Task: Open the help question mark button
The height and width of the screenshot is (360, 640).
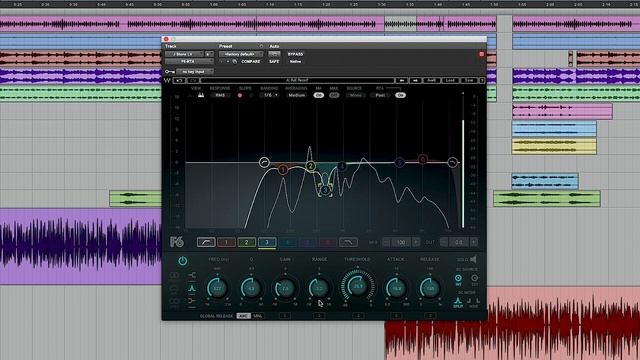Action: tap(482, 80)
